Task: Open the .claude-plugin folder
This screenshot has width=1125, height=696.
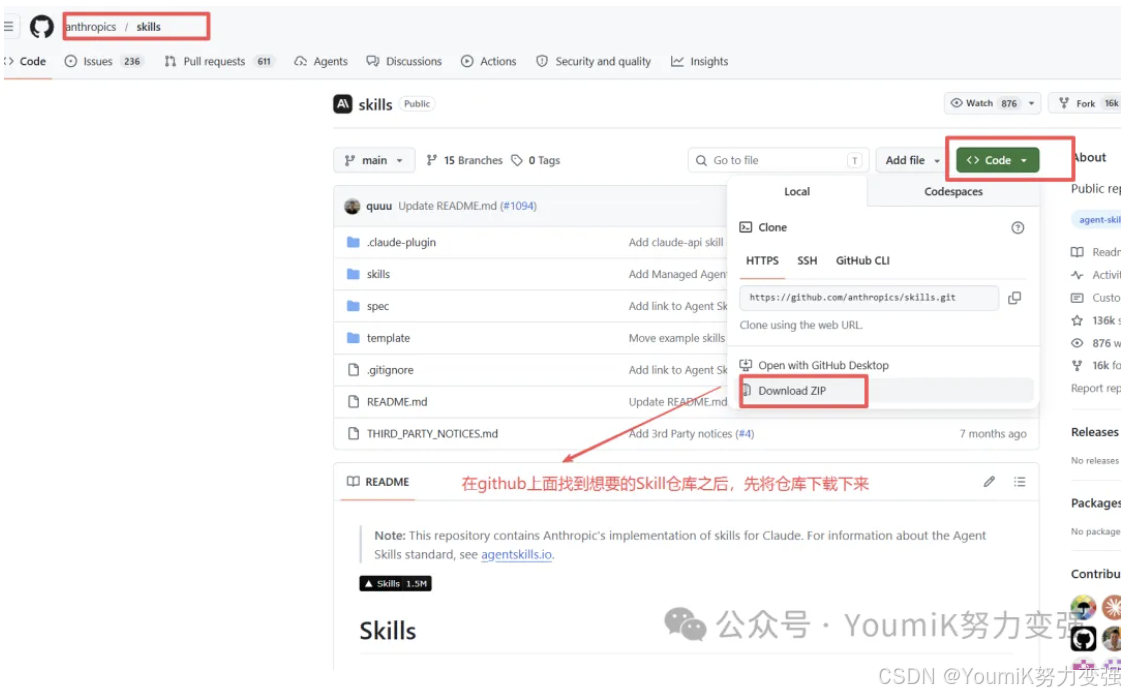Action: click(x=401, y=243)
